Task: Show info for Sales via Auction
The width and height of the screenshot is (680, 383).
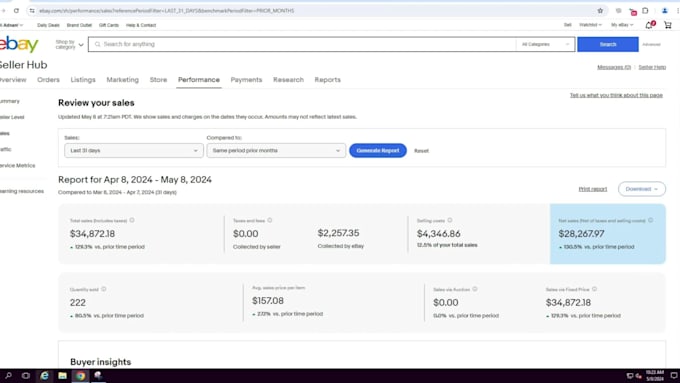Action: pos(475,289)
